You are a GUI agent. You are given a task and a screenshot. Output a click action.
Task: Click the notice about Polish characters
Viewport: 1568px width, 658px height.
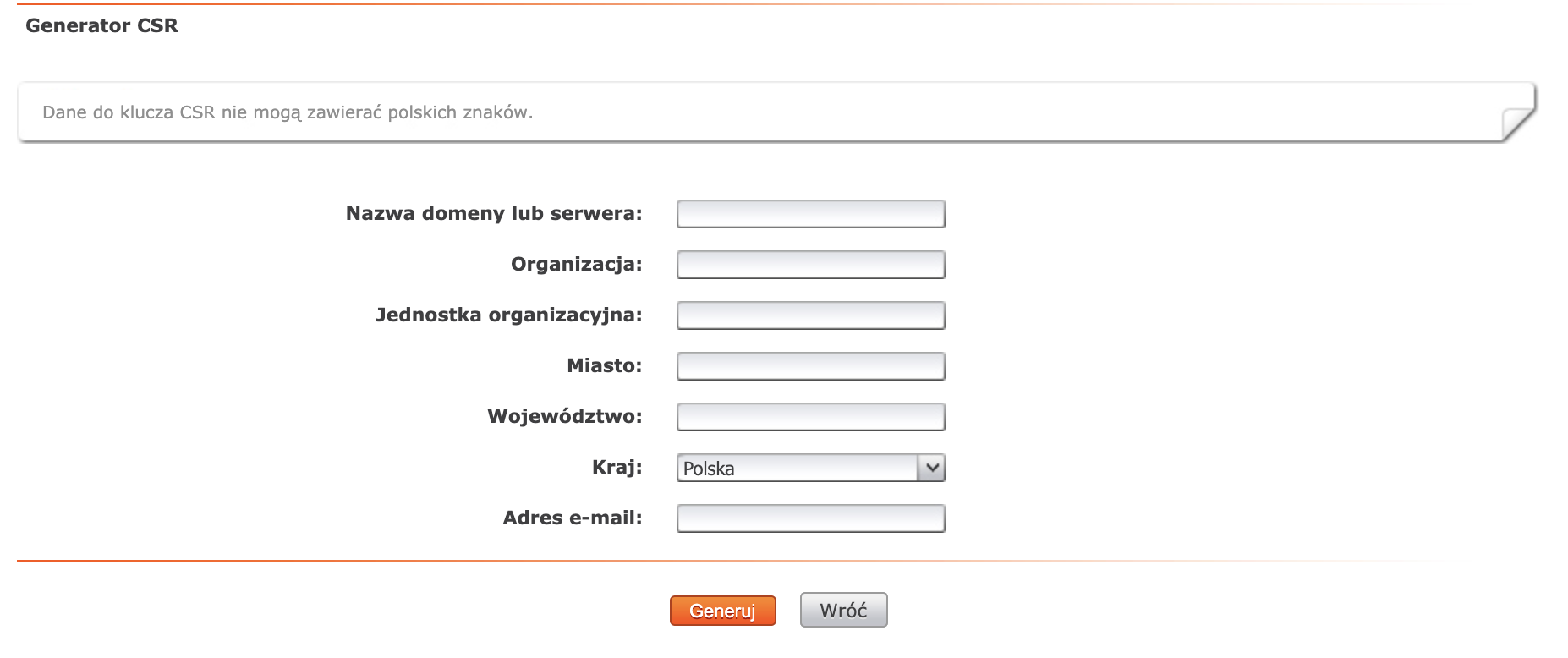point(288,112)
